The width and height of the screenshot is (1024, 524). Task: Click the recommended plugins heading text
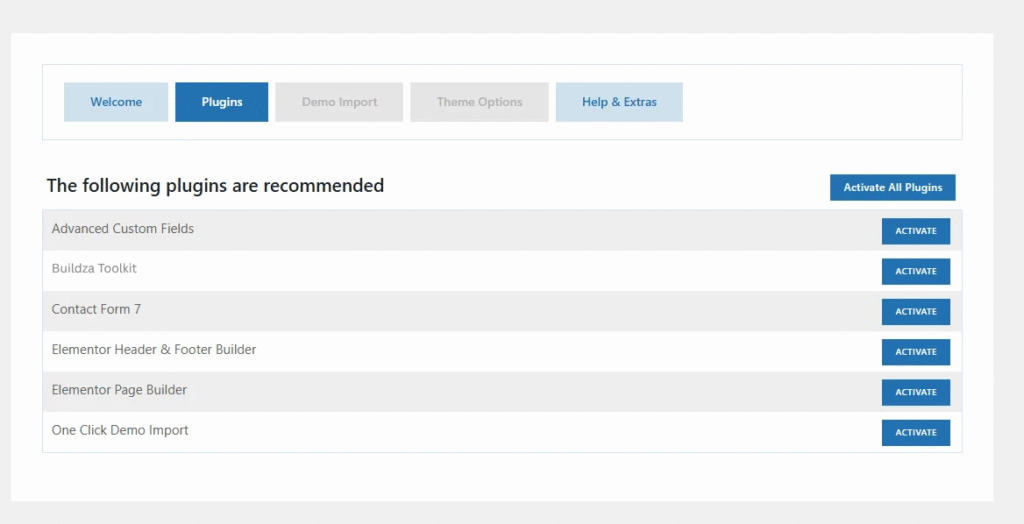[215, 186]
